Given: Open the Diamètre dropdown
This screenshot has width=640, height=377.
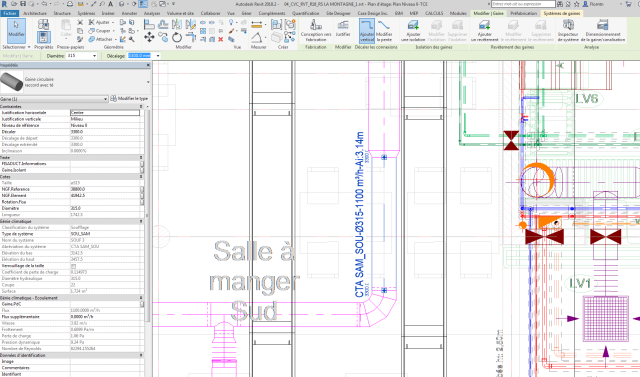Looking at the screenshot, I should (94, 56).
